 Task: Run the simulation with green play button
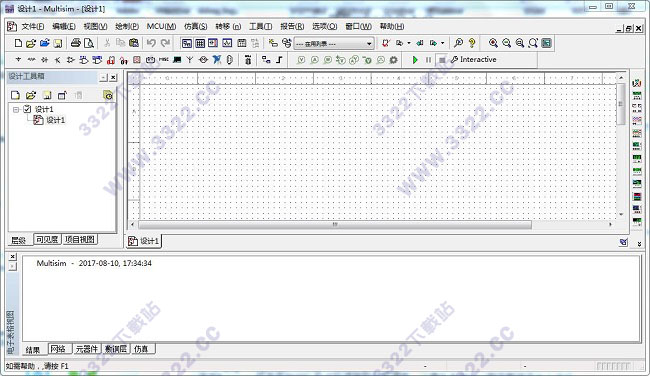415,60
